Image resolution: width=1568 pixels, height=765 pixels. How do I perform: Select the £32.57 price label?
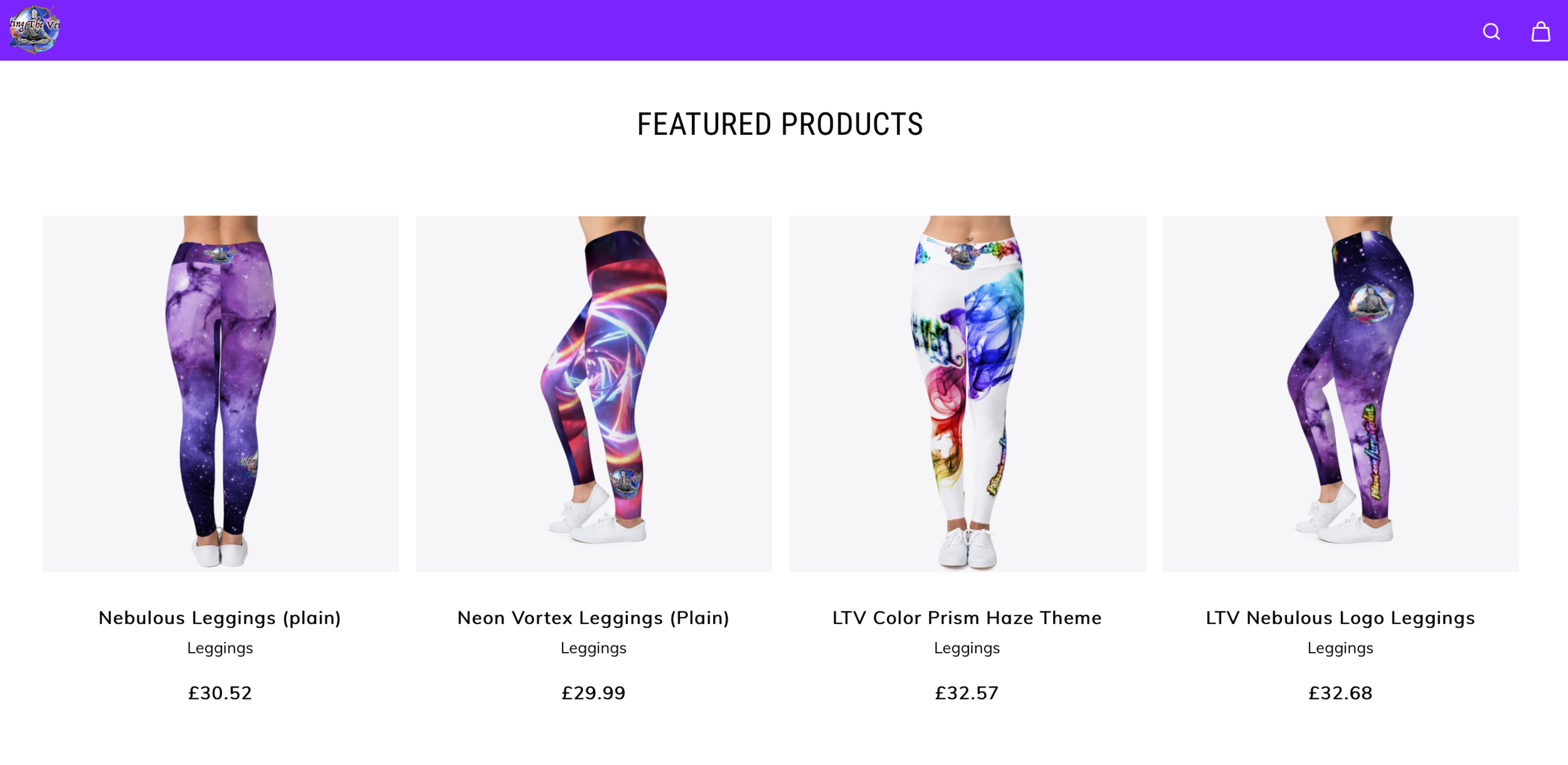[x=967, y=693]
